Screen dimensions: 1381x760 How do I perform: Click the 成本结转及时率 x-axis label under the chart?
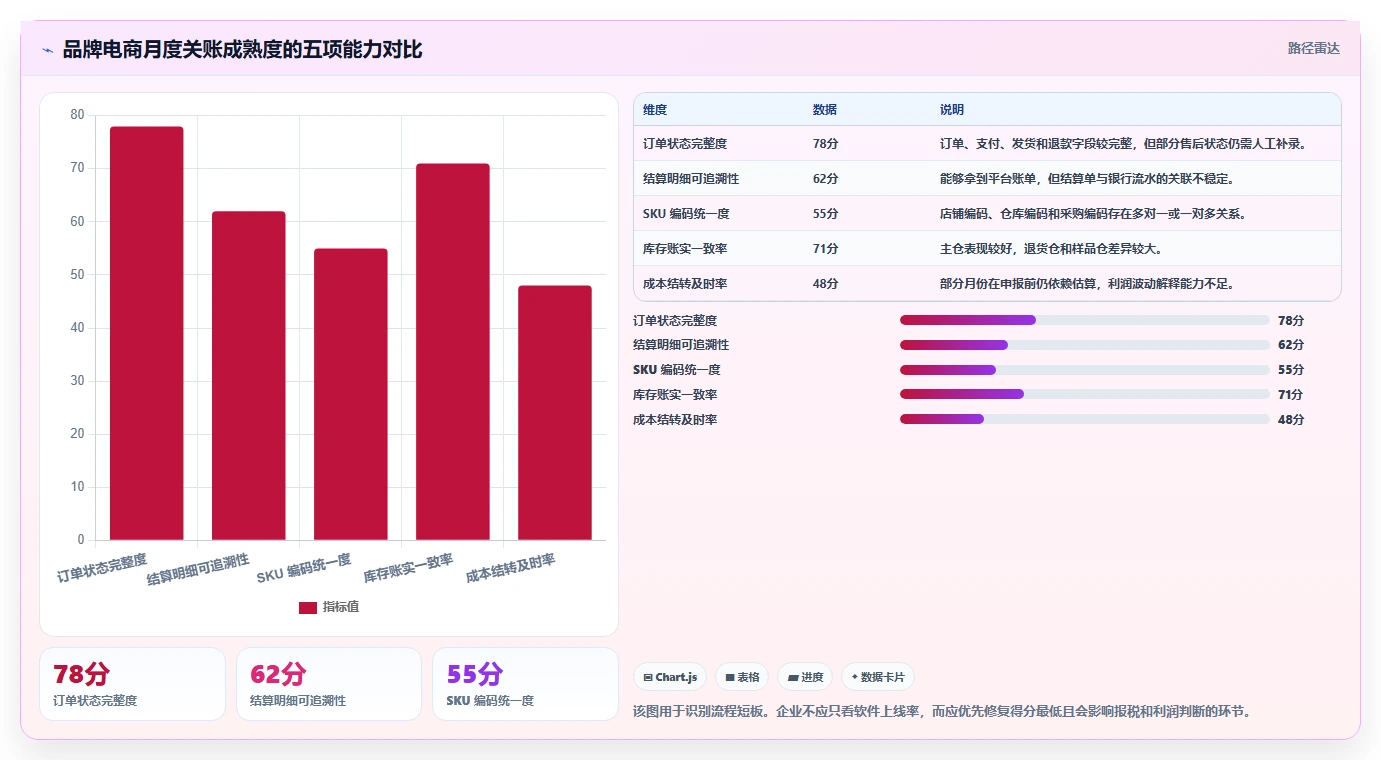pos(510,567)
